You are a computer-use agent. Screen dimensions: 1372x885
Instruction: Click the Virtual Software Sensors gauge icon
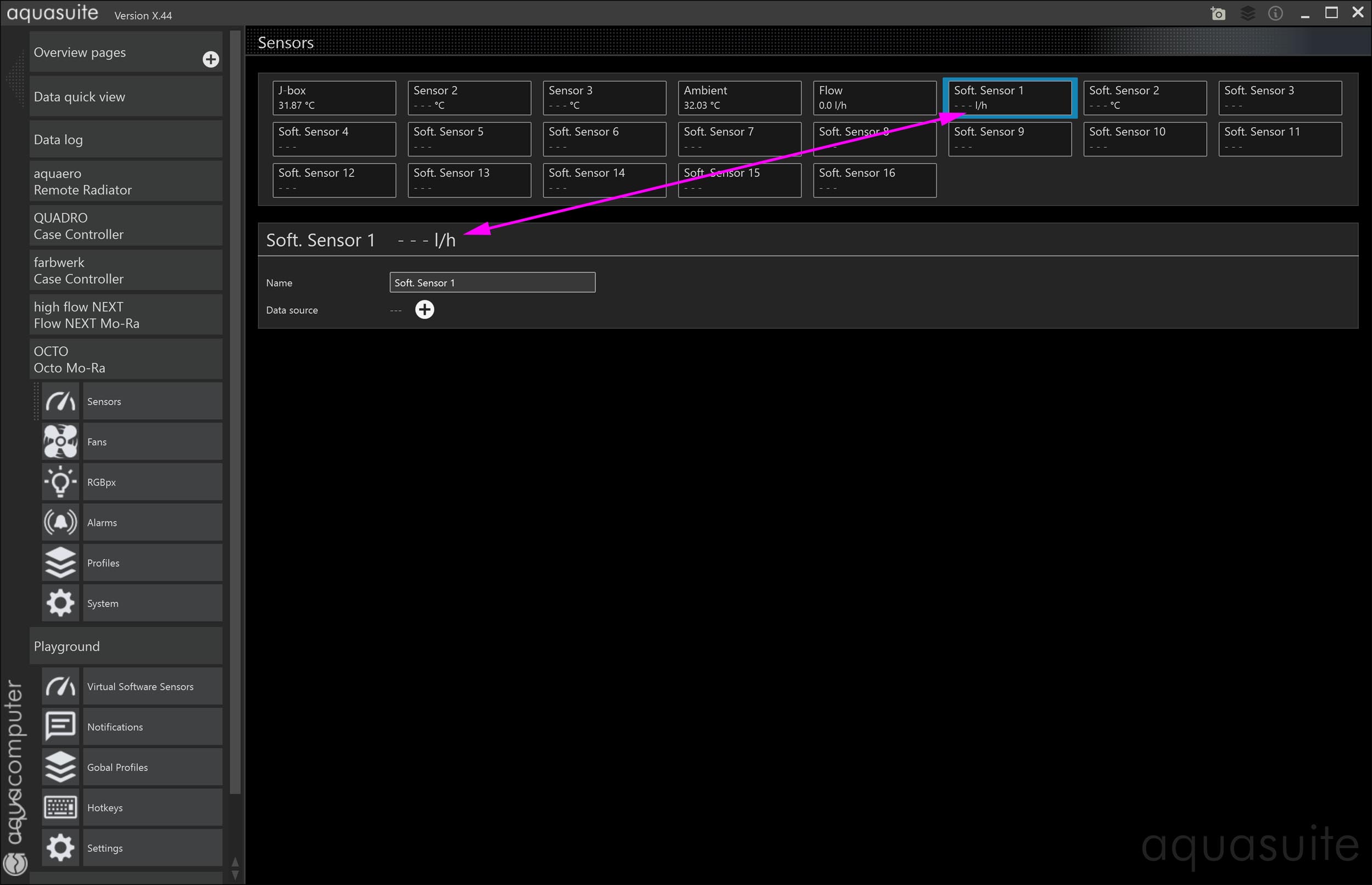[60, 686]
